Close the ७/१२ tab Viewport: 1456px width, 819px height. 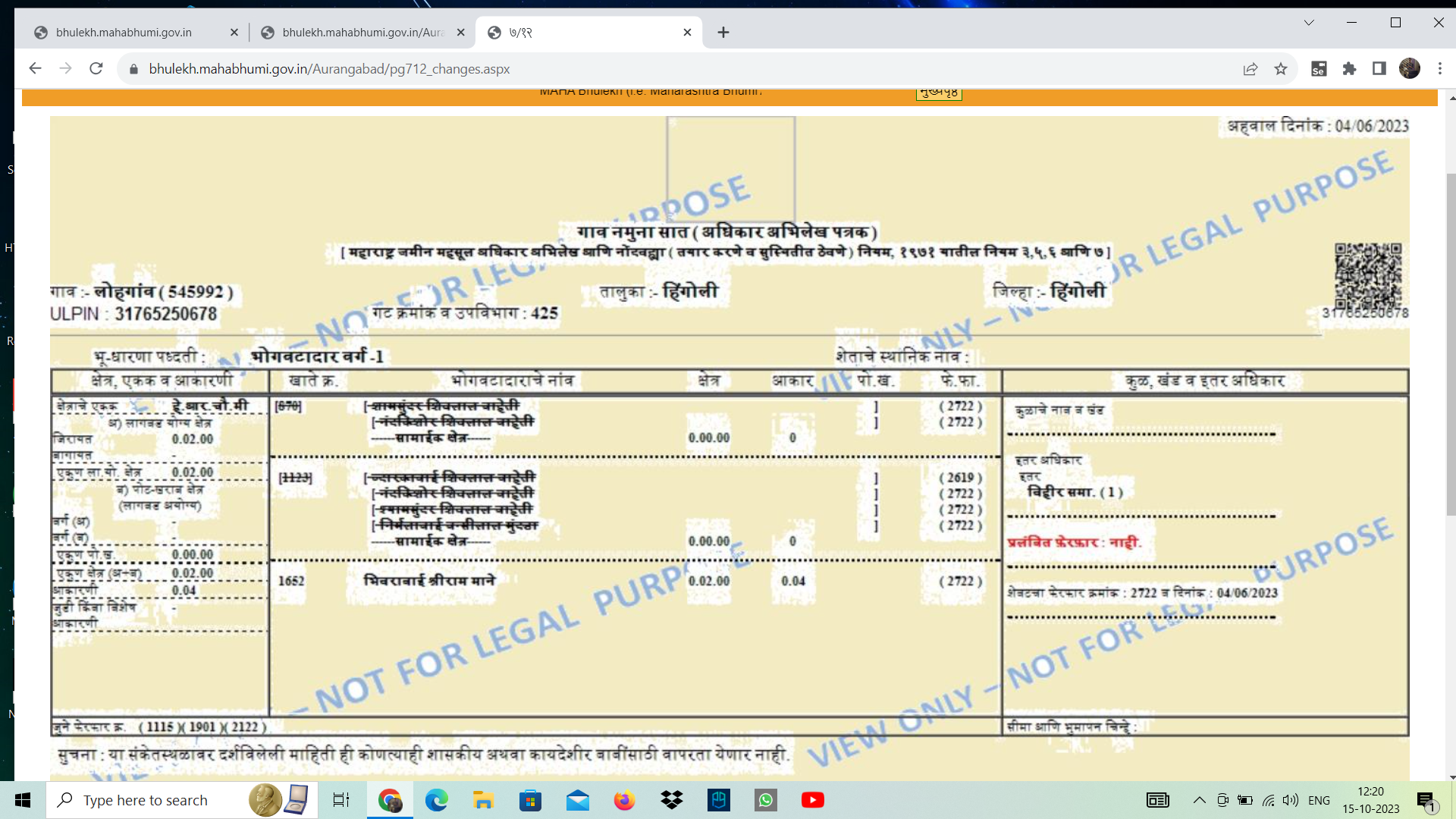click(x=687, y=33)
